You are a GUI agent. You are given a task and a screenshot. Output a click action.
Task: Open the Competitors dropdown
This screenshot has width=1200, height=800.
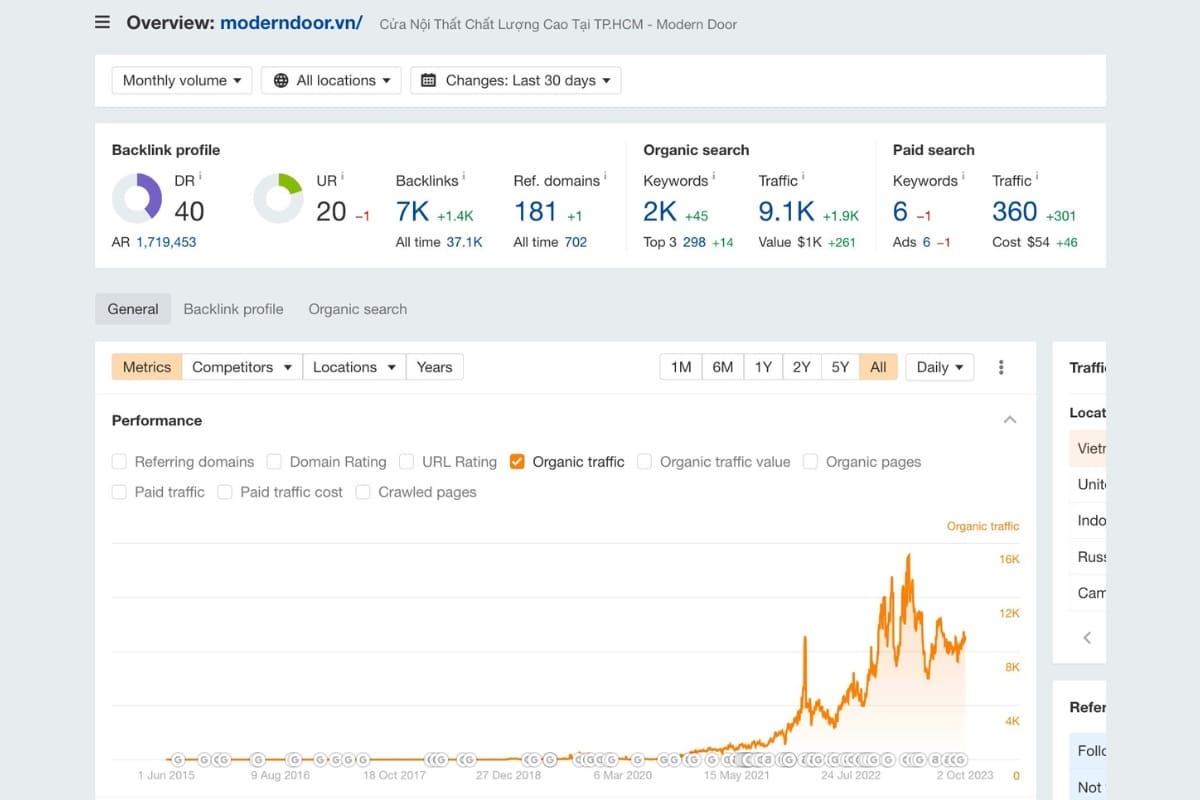(242, 367)
